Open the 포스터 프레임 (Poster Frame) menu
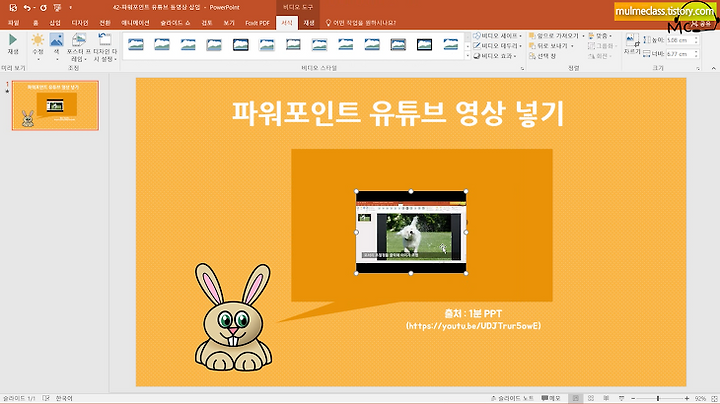This screenshot has height=404, width=720. [79, 47]
